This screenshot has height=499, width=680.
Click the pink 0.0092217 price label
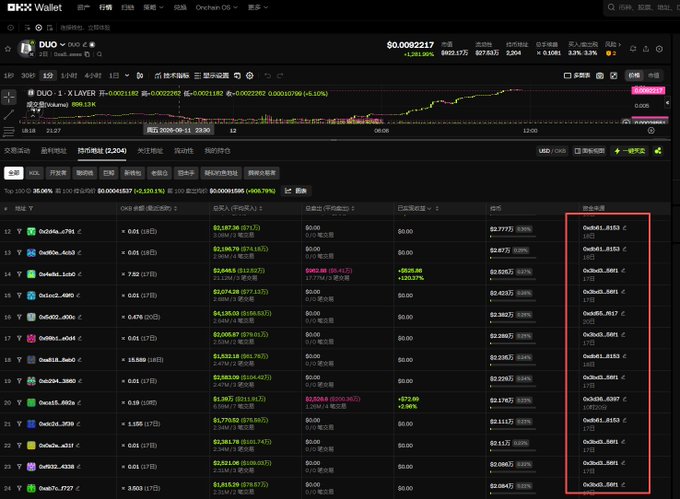coord(648,90)
